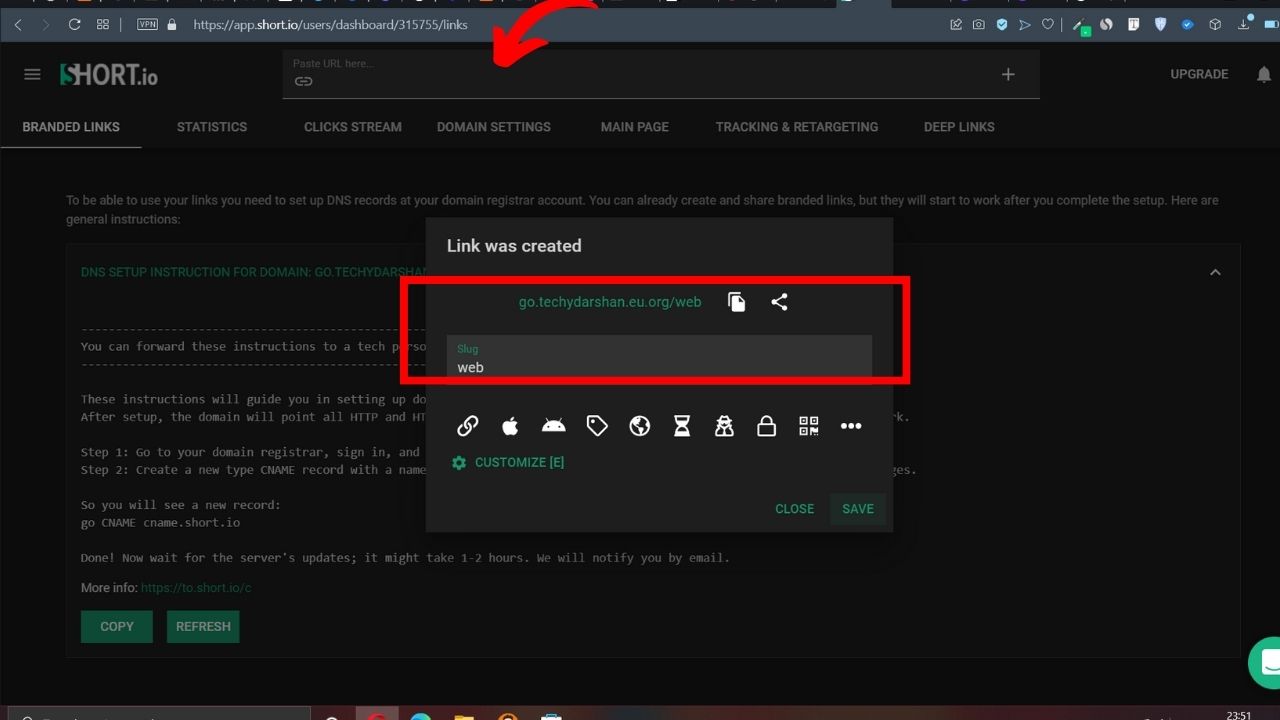Set iOS targeting with the Apple icon
The height and width of the screenshot is (720, 1280).
(510, 426)
